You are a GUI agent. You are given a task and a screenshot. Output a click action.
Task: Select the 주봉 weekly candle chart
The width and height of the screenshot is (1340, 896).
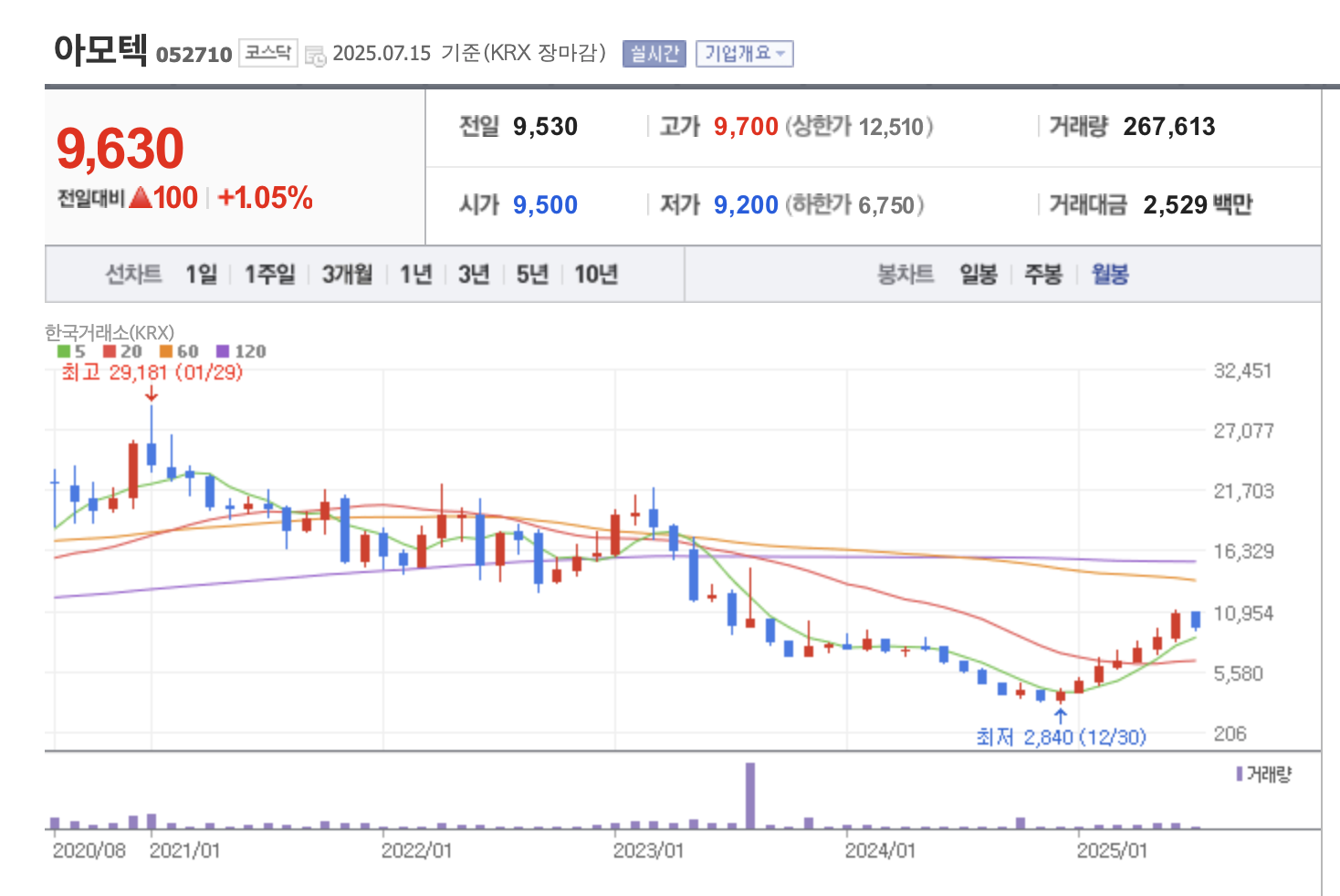point(1043,274)
